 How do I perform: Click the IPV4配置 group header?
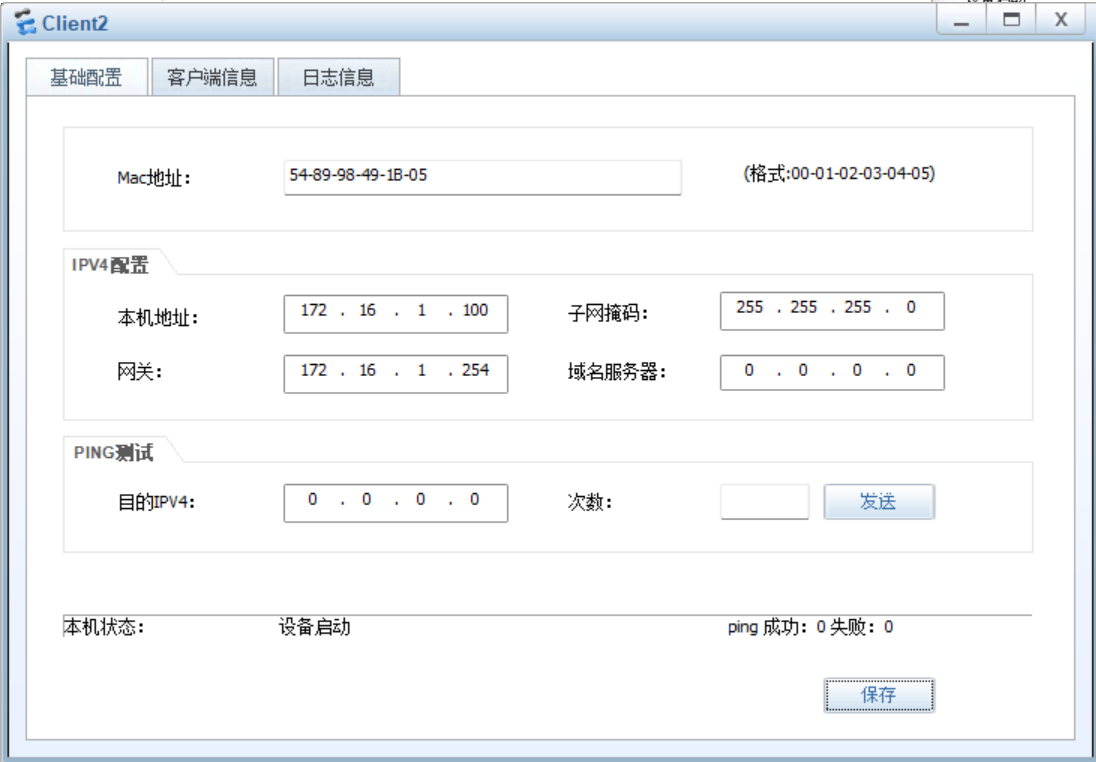[x=110, y=266]
